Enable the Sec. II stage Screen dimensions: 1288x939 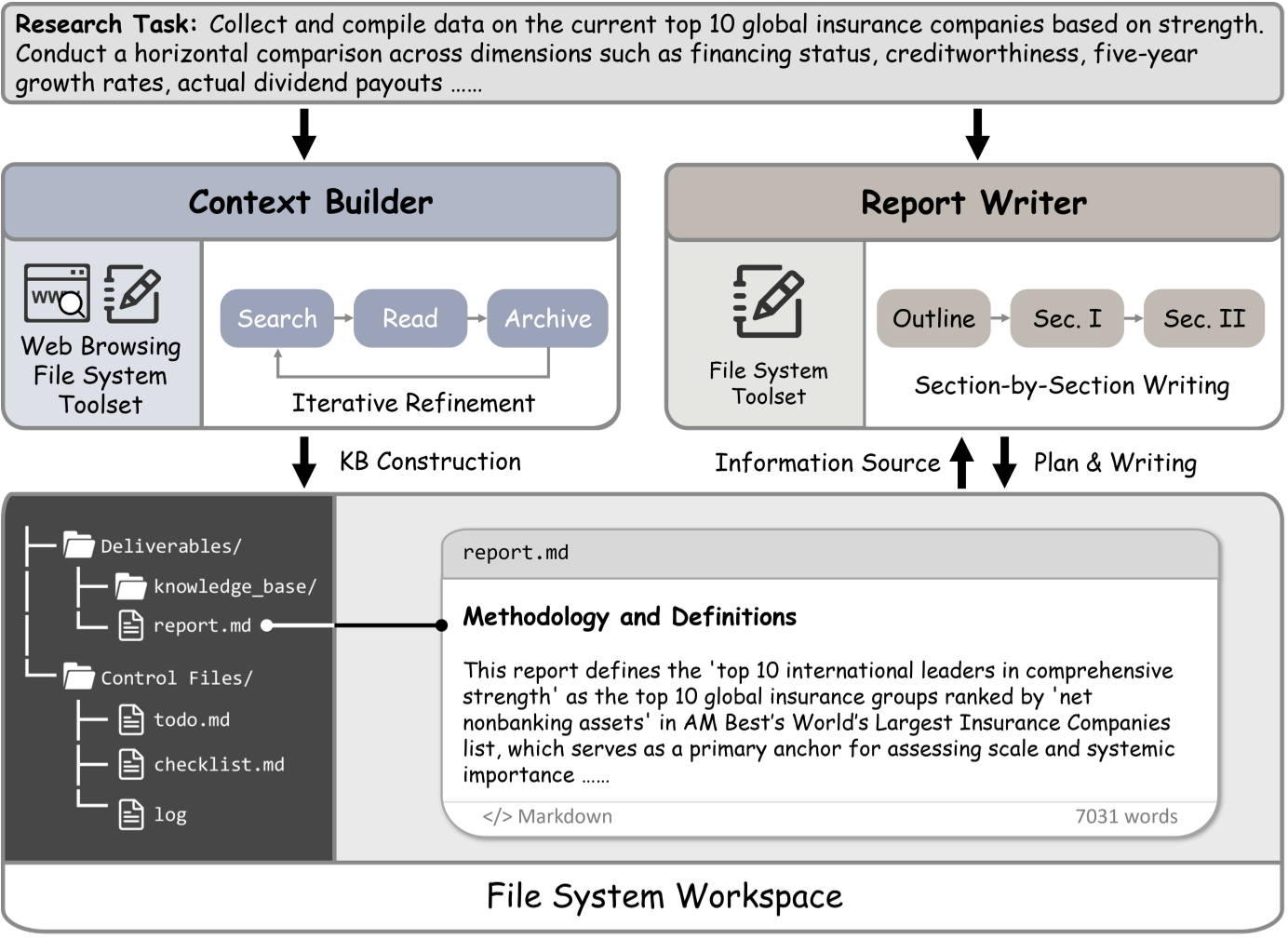click(1204, 318)
